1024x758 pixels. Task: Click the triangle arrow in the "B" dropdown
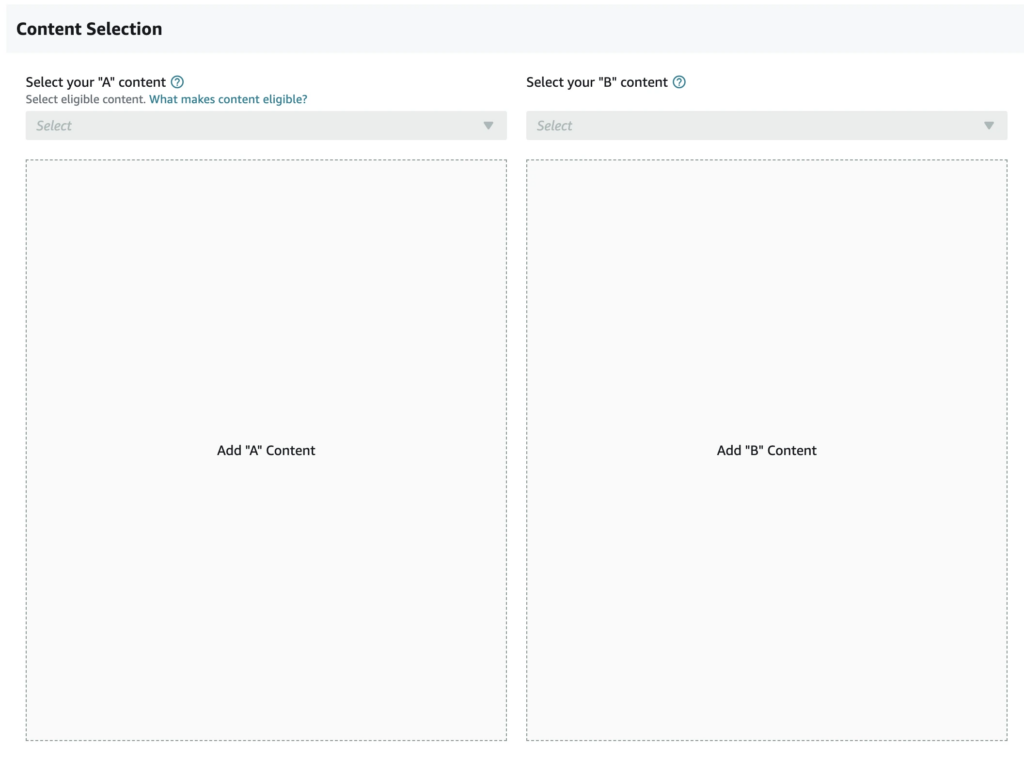click(x=989, y=126)
